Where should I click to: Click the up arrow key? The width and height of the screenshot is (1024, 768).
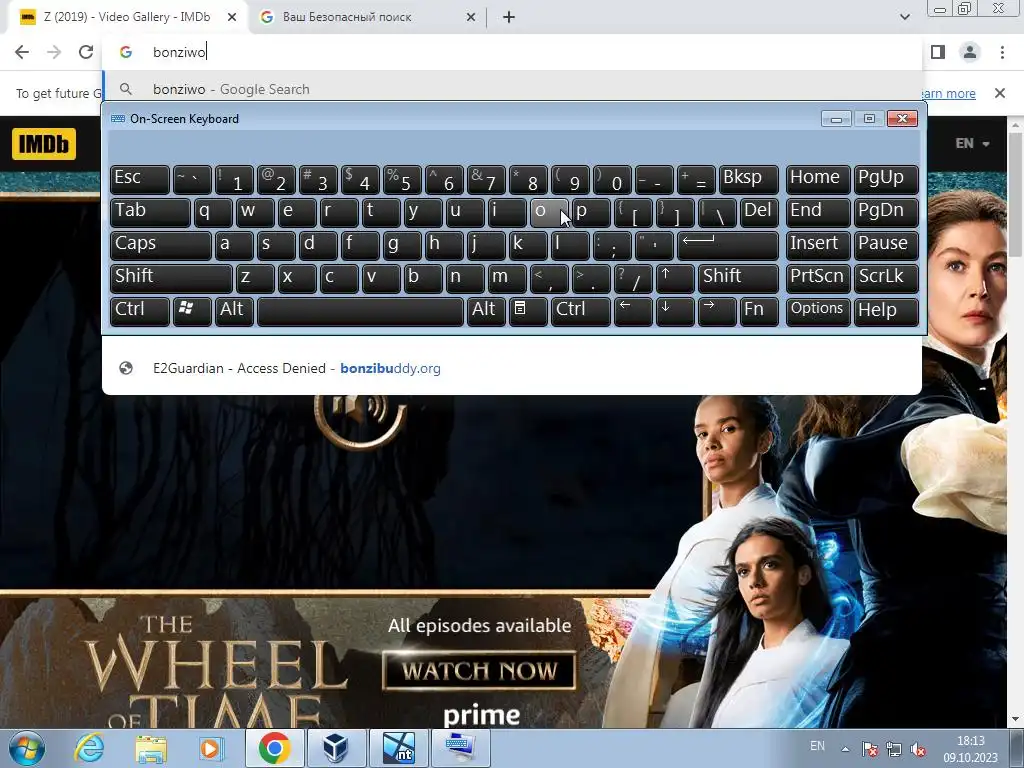675,278
